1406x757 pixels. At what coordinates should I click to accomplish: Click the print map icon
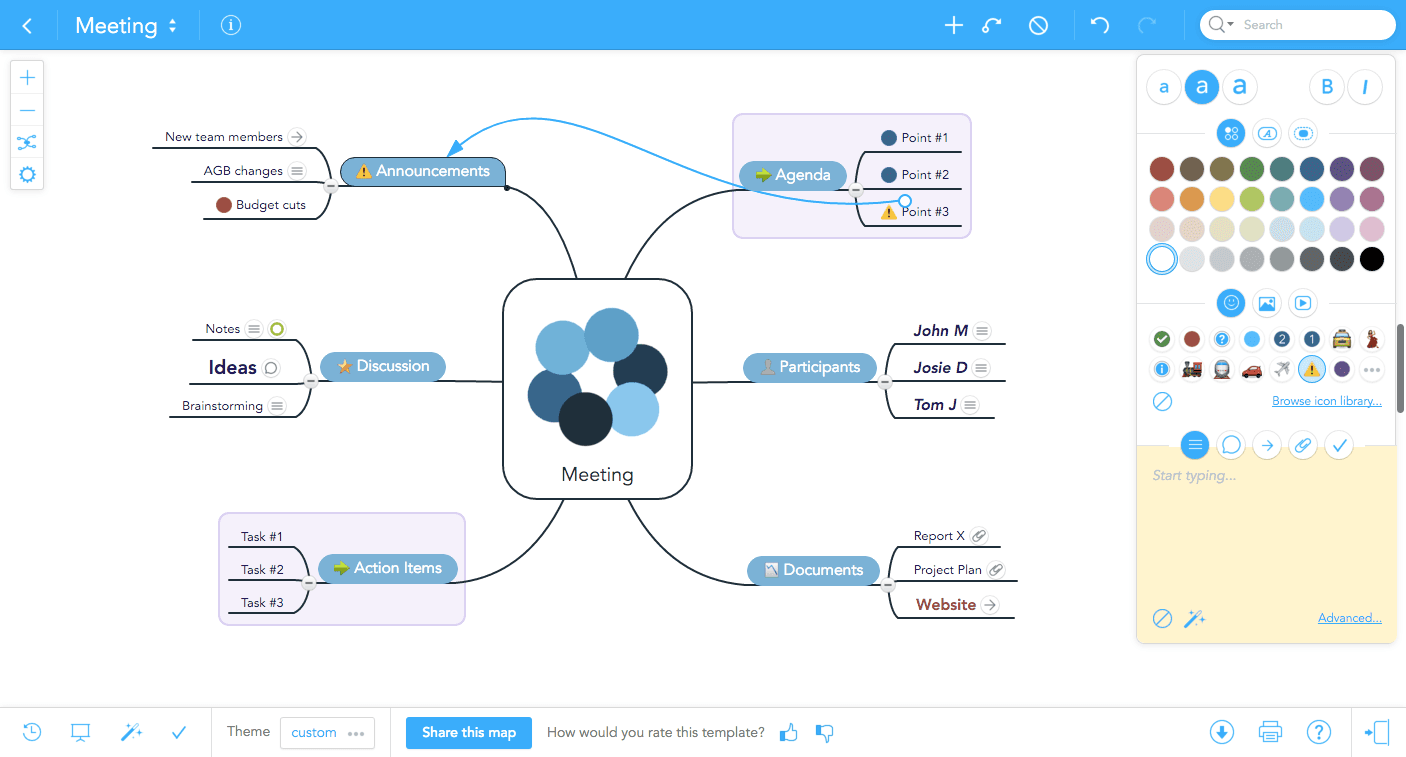(1270, 732)
